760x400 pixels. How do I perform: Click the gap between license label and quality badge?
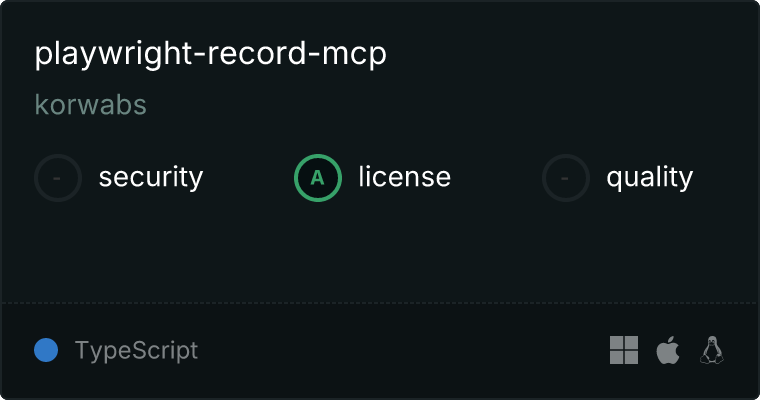pyautogui.click(x=496, y=178)
